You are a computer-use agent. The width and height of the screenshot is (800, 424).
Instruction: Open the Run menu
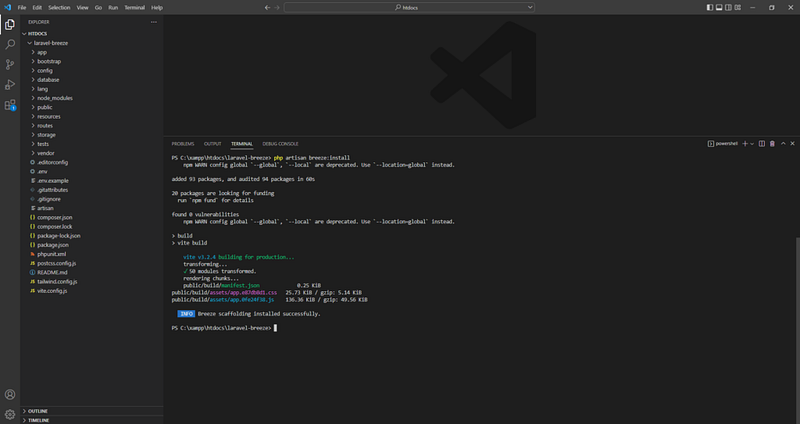coord(113,7)
